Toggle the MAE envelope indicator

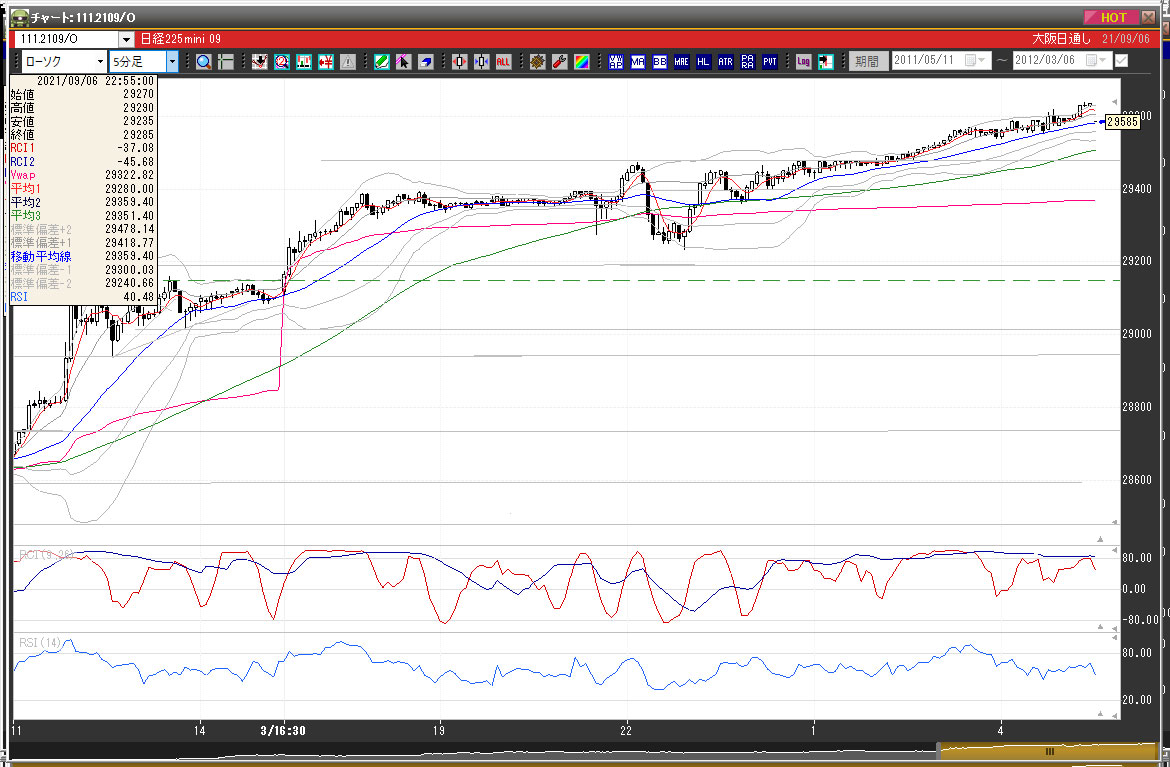[x=681, y=62]
